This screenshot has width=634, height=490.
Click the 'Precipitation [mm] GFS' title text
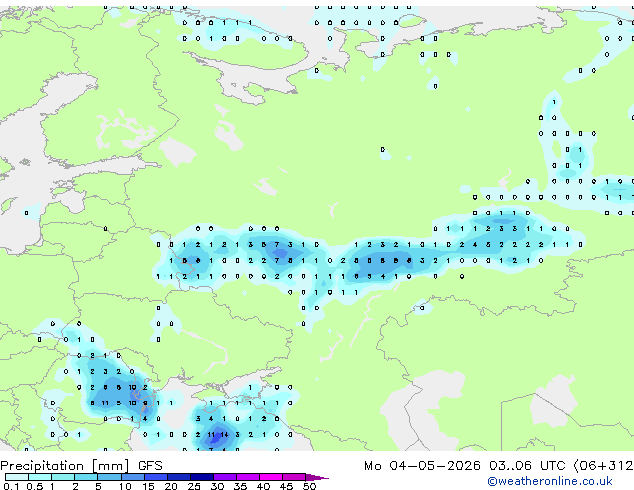tap(81, 466)
